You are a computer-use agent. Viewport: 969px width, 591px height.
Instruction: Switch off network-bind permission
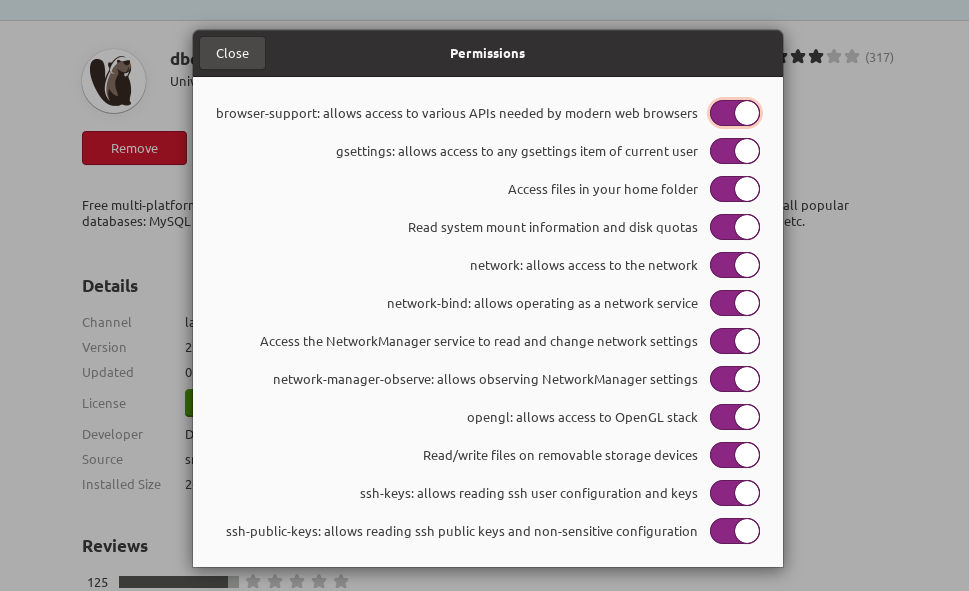tap(735, 303)
